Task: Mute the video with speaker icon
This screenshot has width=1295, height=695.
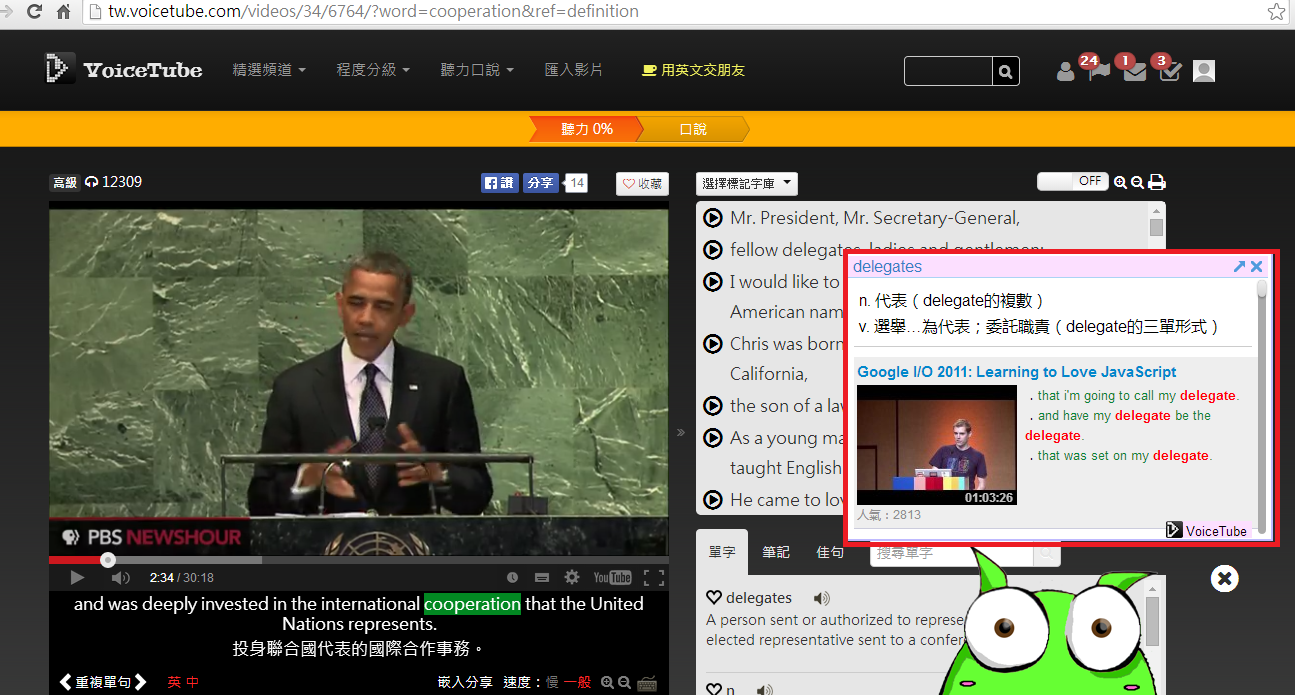Action: [x=121, y=577]
